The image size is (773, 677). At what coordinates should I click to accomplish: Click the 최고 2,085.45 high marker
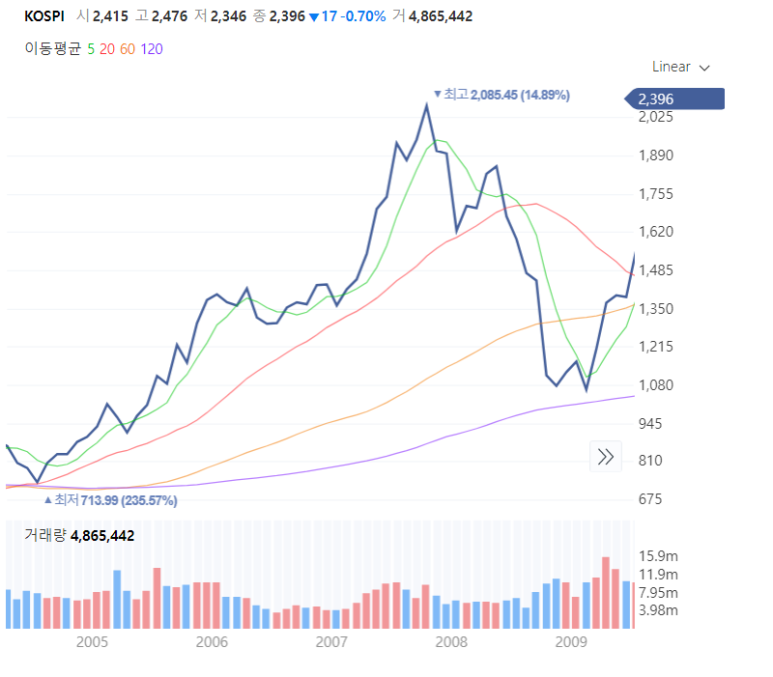coord(502,95)
